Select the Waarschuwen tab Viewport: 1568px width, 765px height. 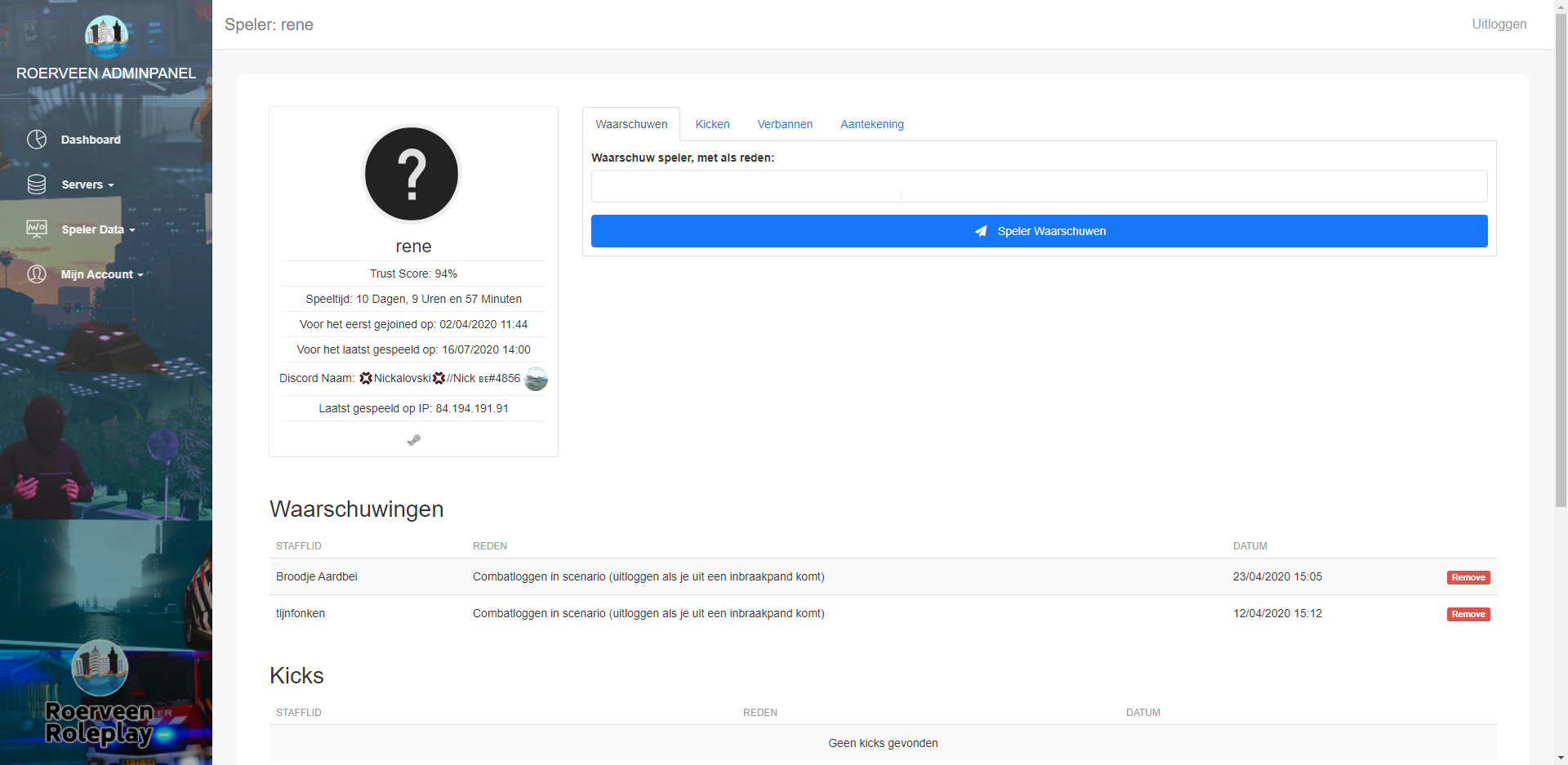[631, 124]
